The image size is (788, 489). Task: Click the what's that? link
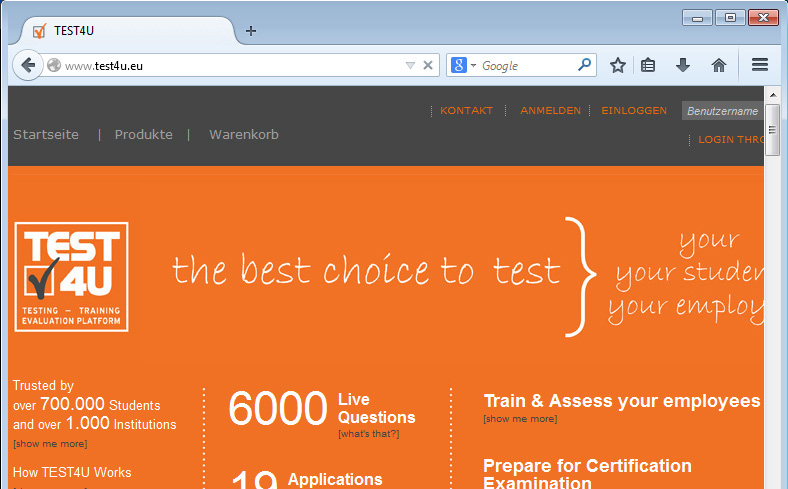click(x=369, y=434)
